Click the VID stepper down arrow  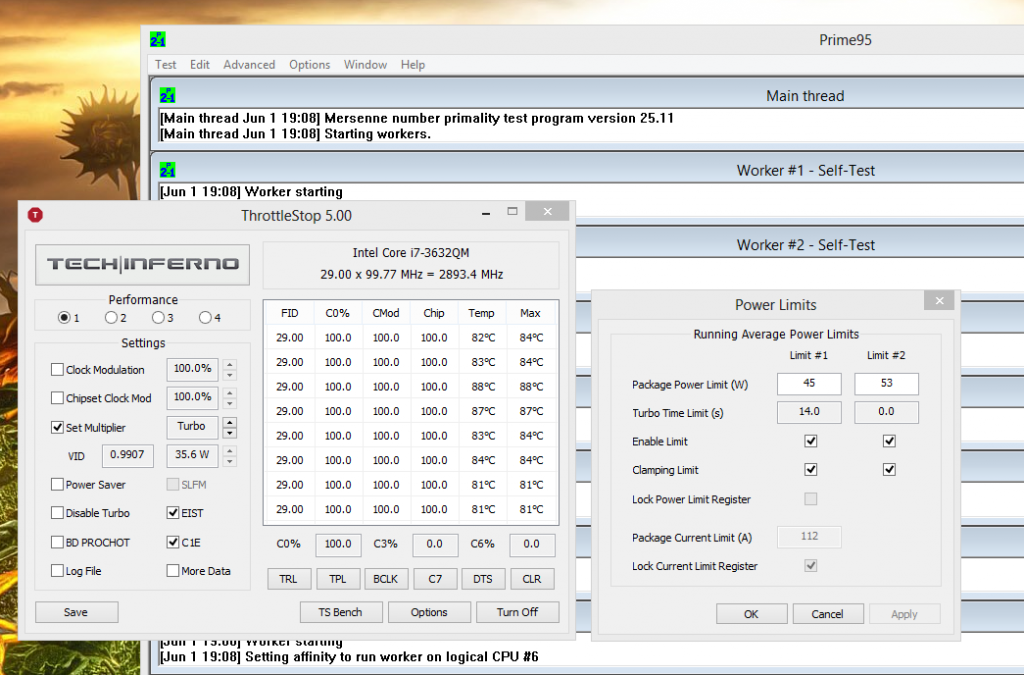(229, 462)
